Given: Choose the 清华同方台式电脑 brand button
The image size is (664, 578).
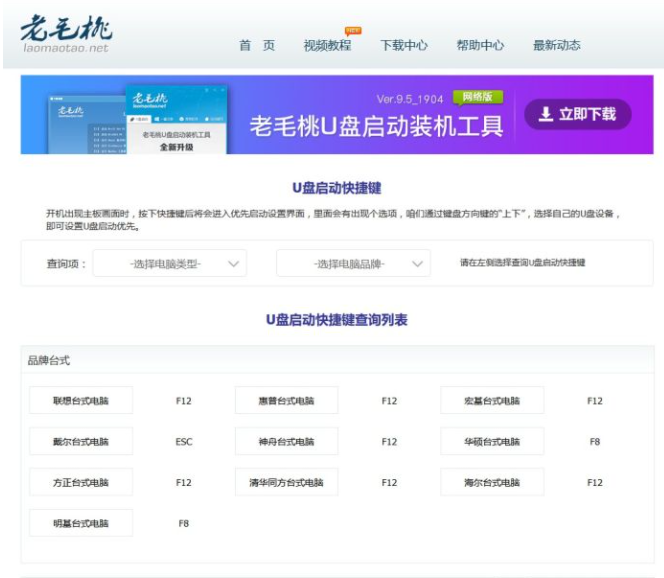Looking at the screenshot, I should (x=287, y=482).
